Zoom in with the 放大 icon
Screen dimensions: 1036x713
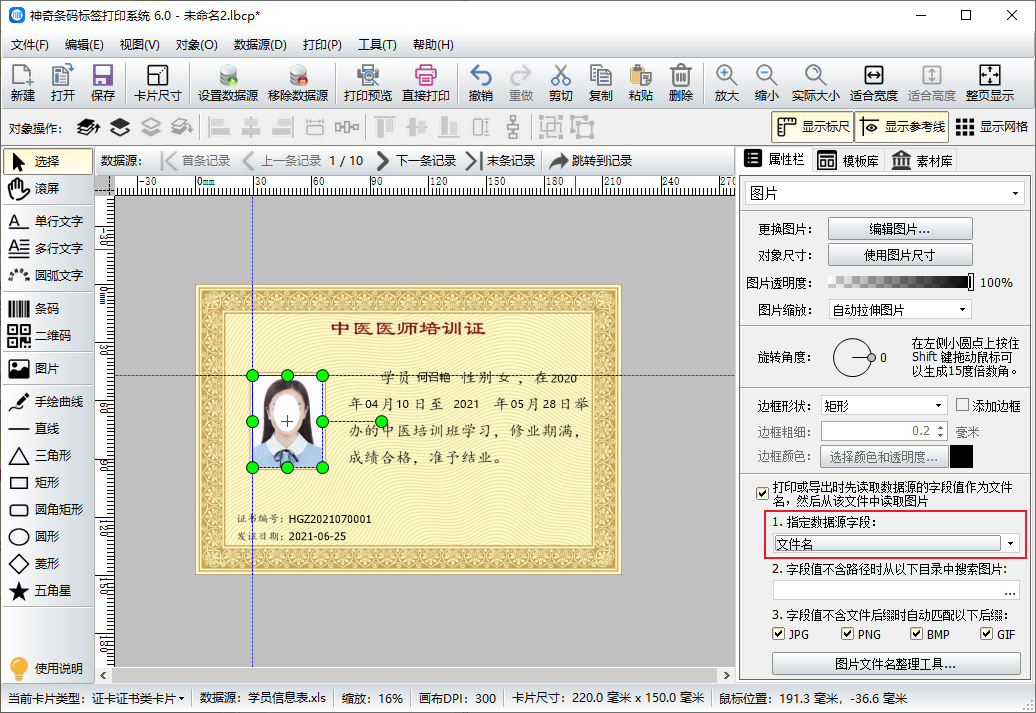(x=726, y=83)
